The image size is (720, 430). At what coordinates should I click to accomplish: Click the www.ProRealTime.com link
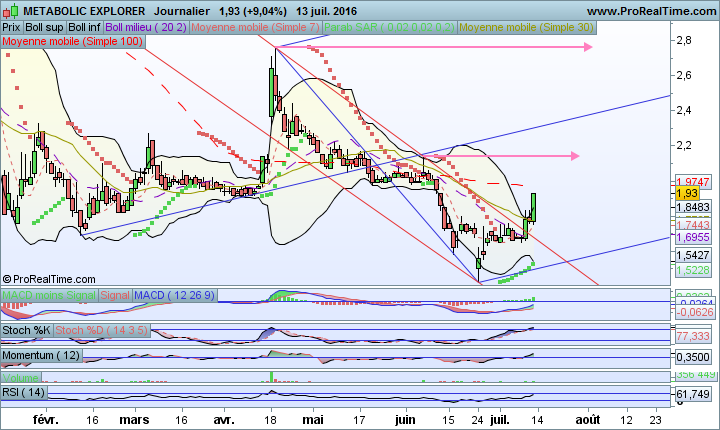tap(651, 11)
